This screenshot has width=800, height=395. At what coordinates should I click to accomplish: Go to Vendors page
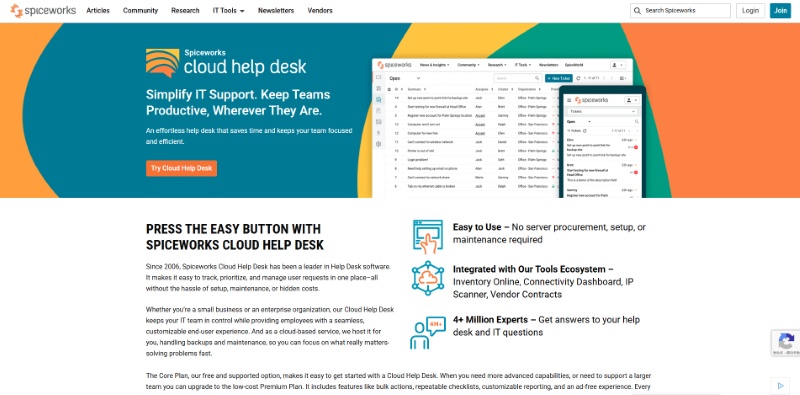tap(320, 10)
